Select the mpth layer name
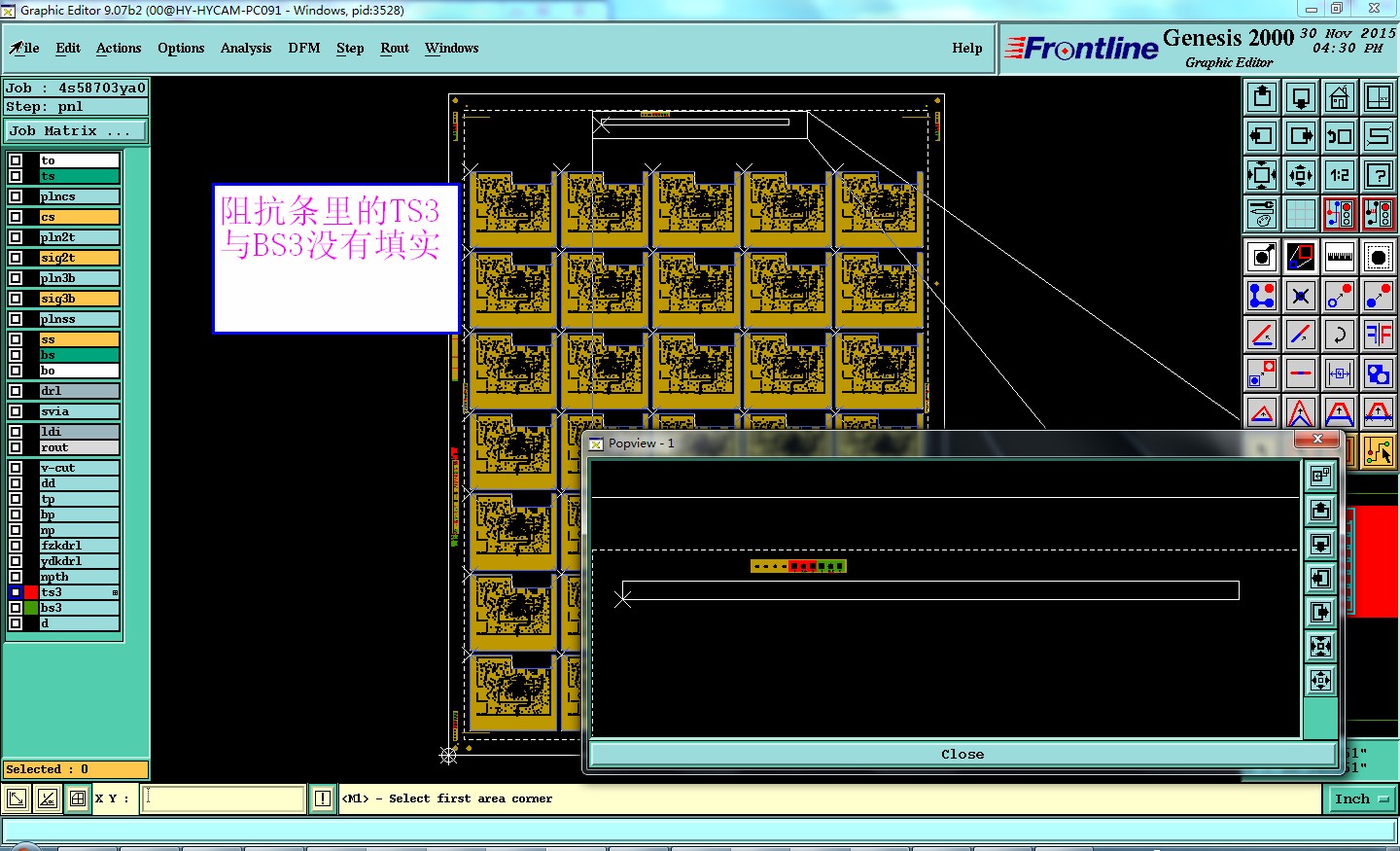 click(80, 577)
